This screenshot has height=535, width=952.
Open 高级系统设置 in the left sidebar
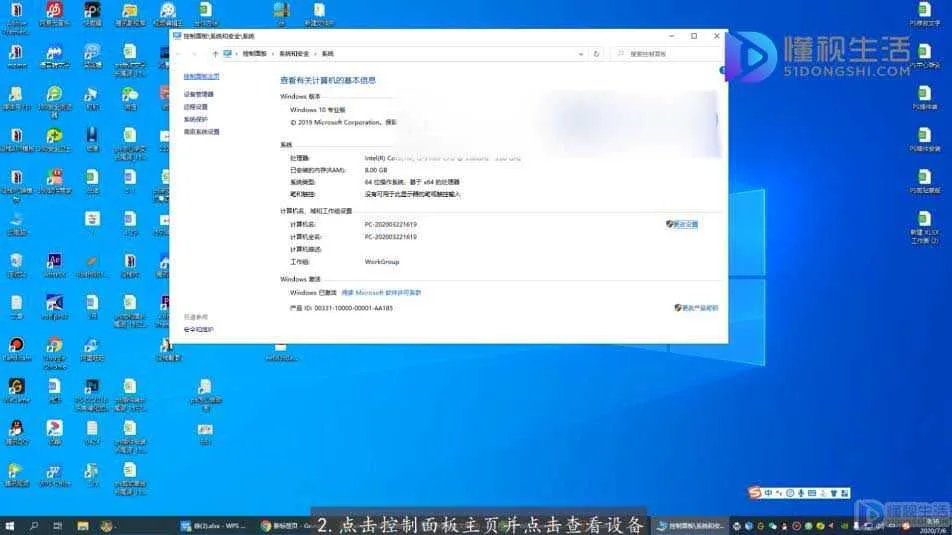click(202, 132)
